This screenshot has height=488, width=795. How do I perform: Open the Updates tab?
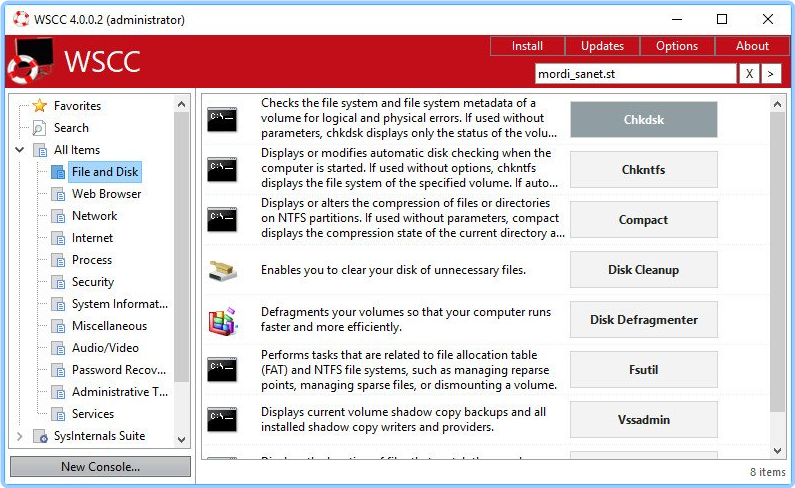click(602, 46)
